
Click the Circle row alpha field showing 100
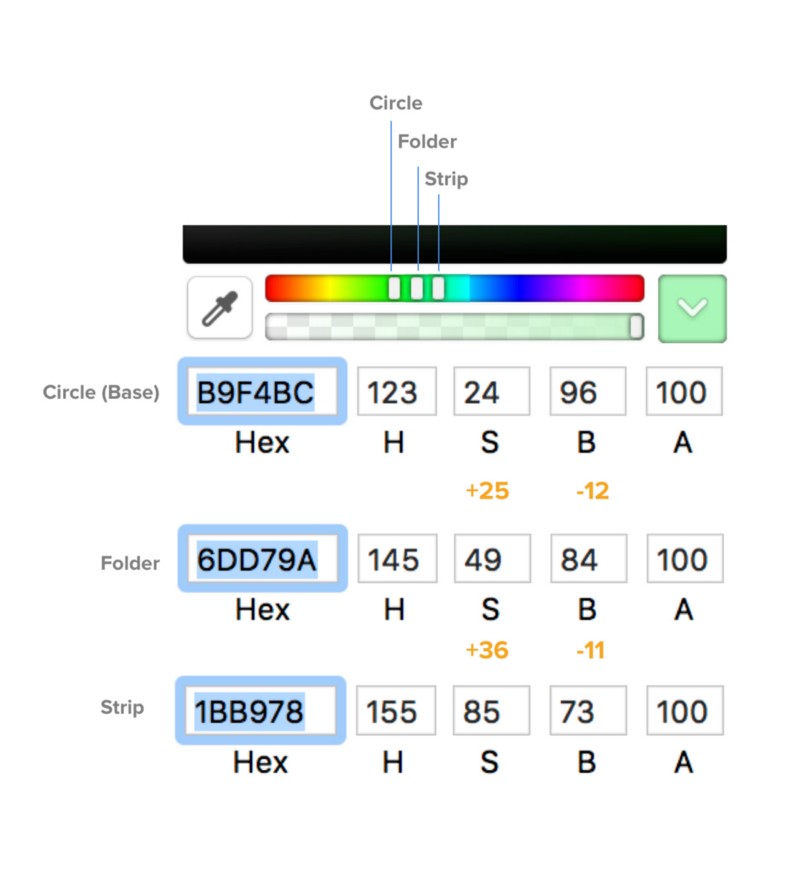(x=684, y=392)
